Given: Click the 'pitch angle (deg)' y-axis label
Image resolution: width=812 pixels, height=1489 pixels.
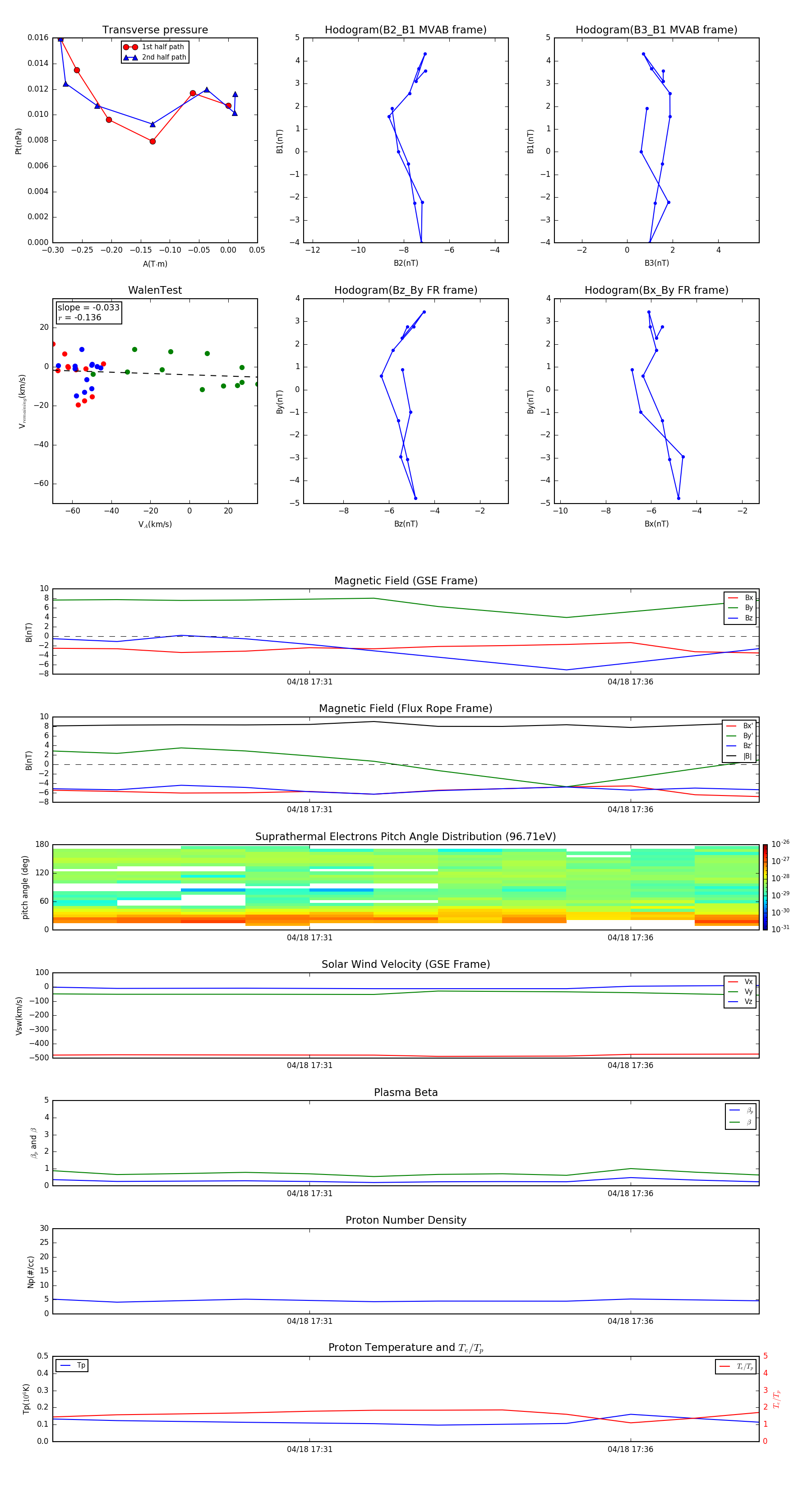Looking at the screenshot, I should [25, 887].
